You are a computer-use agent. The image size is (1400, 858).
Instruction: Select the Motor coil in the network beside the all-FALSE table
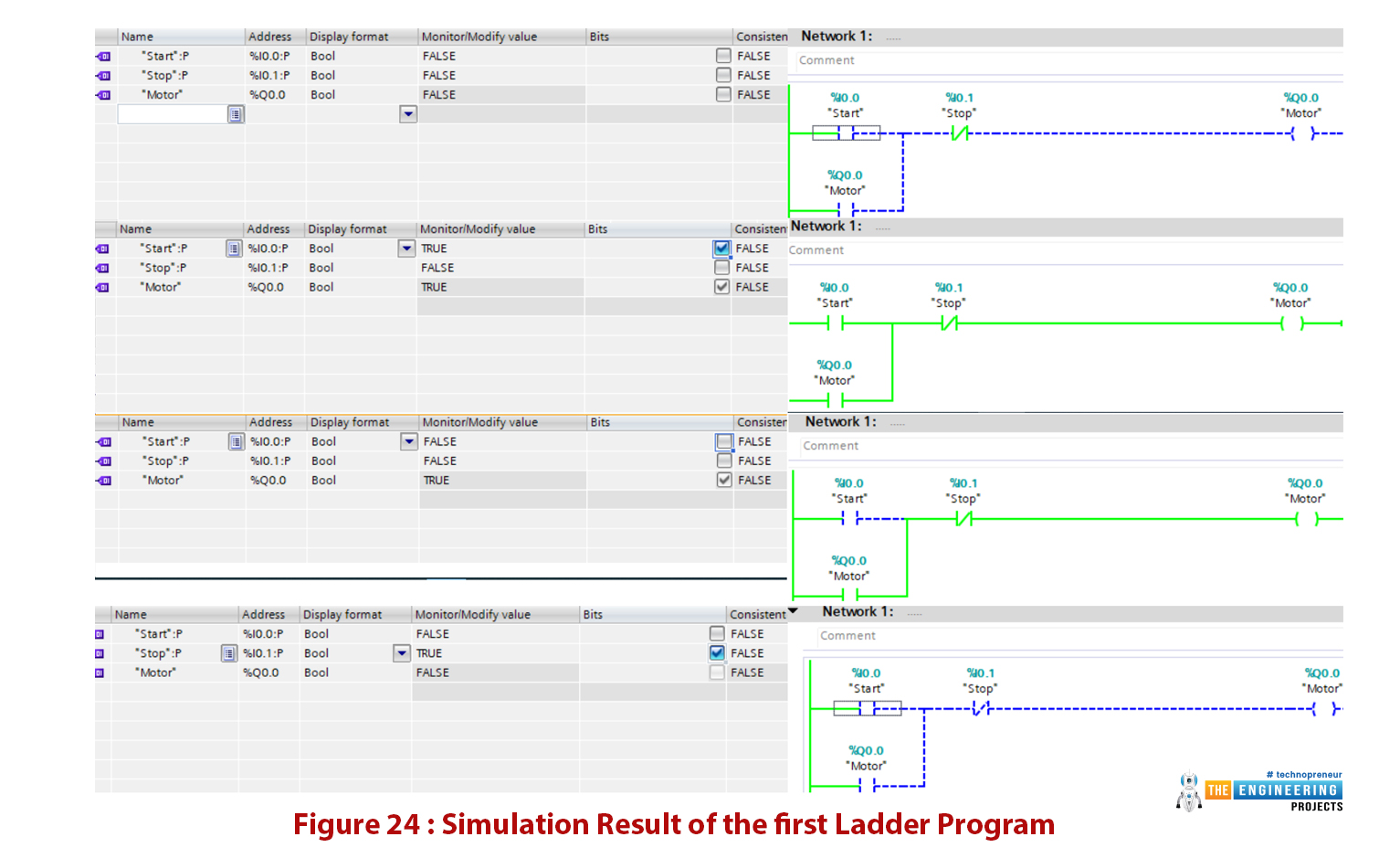click(x=1303, y=133)
